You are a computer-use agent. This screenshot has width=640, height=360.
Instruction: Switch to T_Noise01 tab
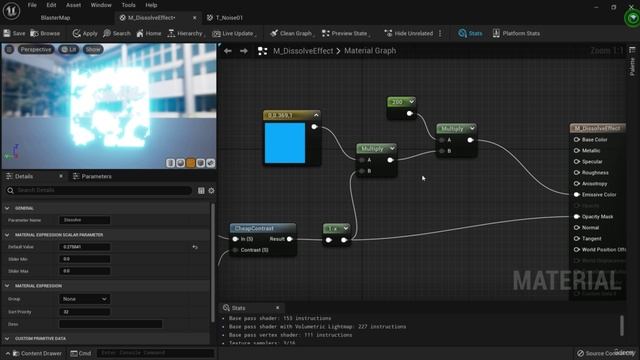coord(225,18)
